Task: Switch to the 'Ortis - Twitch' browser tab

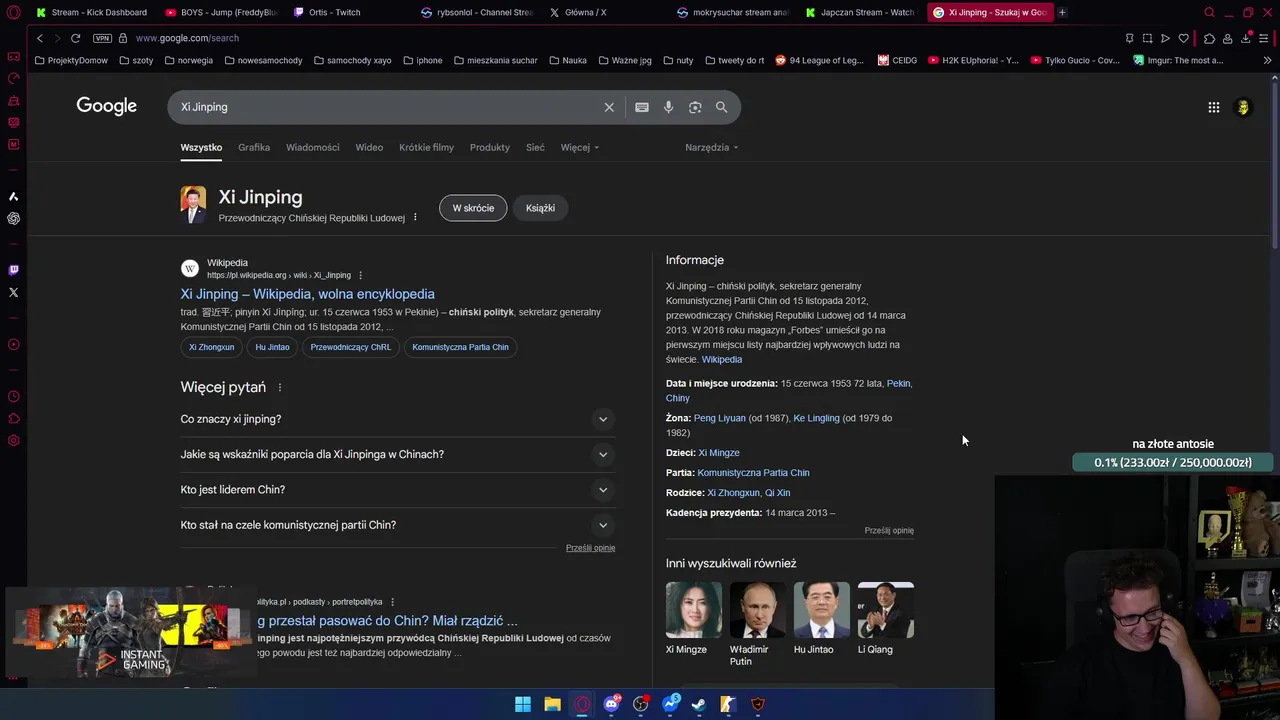Action: coord(335,13)
